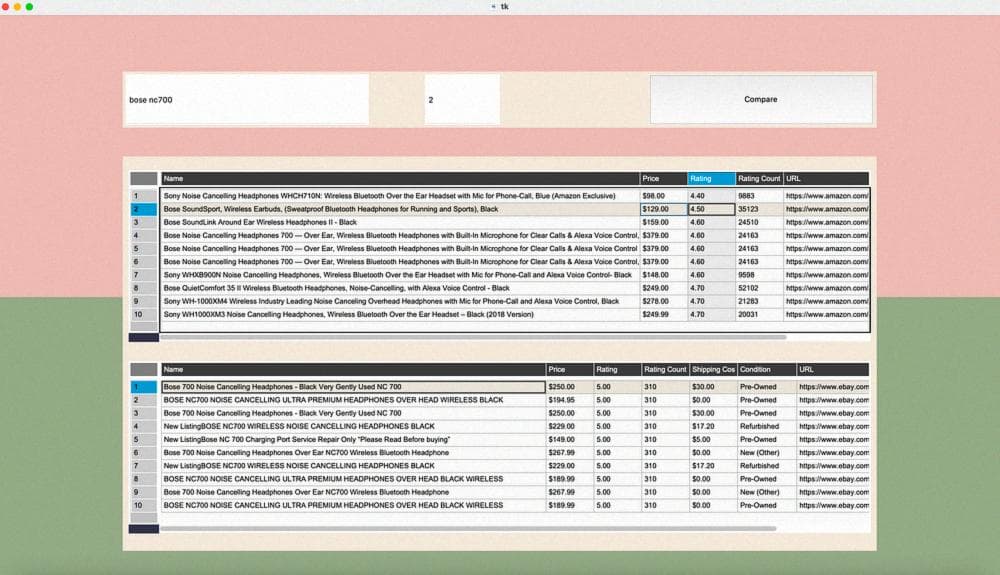Viewport: 1000px width, 575px height.
Task: Focus the search field containing "bose nc700"
Action: (246, 100)
